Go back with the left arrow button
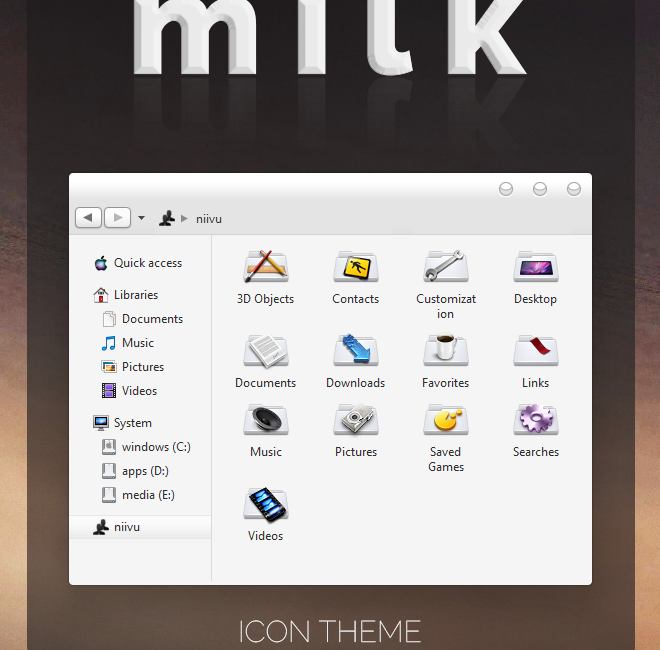Image resolution: width=660 pixels, height=650 pixels. [88, 218]
